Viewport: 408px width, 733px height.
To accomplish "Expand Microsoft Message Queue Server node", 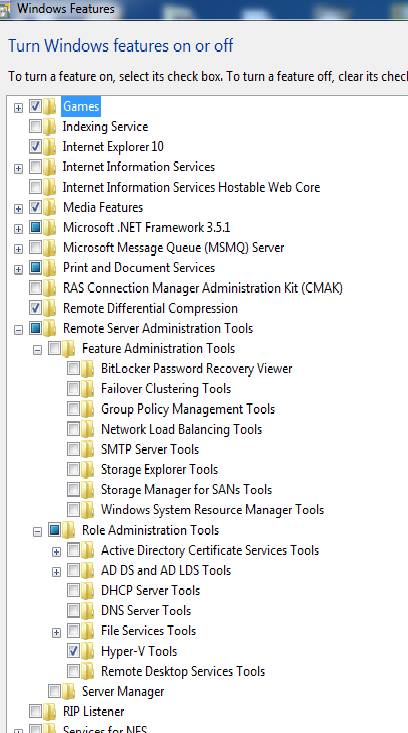I will click(x=18, y=249).
